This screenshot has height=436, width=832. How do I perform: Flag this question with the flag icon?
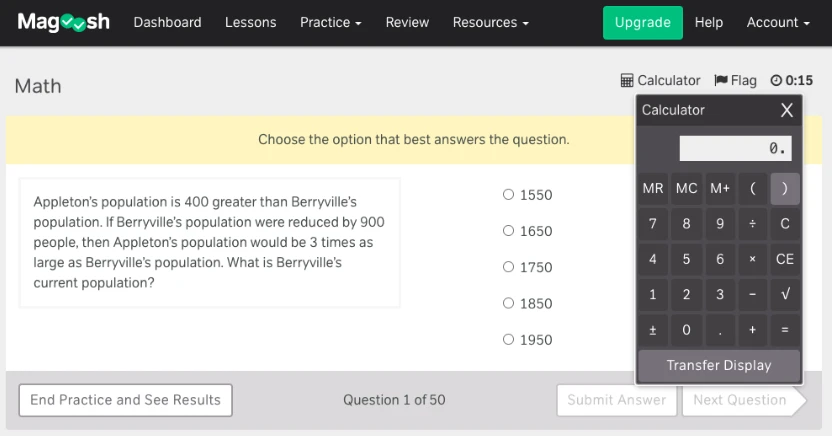click(x=721, y=80)
